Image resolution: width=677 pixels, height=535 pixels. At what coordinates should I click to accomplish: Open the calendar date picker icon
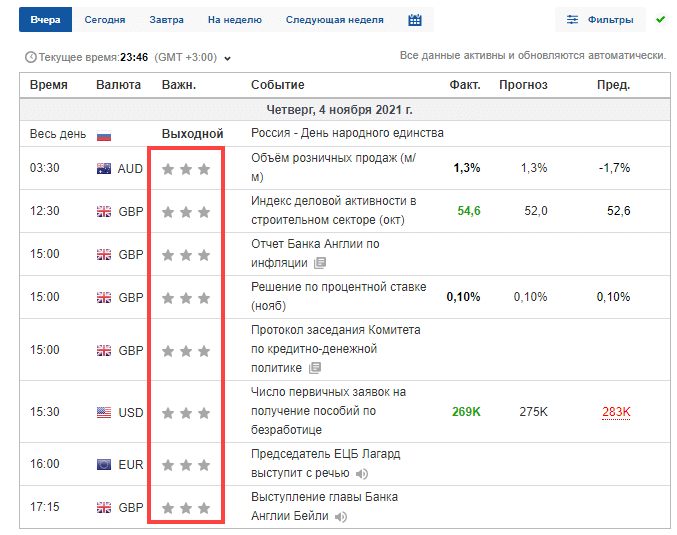click(x=415, y=20)
